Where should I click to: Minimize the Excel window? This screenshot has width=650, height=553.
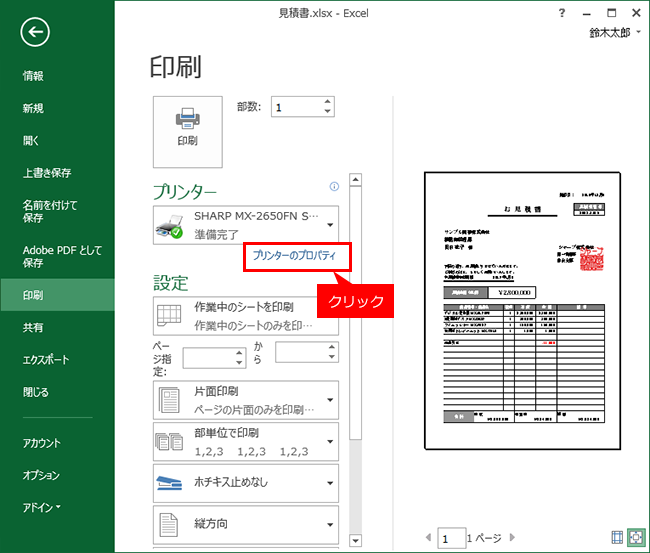click(x=587, y=14)
